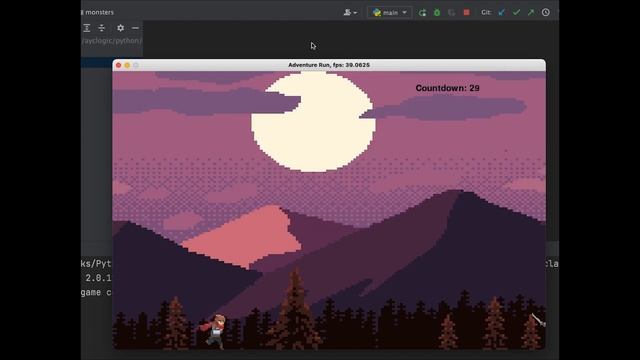Click the sword item at right edge of game
The height and width of the screenshot is (360, 640).
538,320
